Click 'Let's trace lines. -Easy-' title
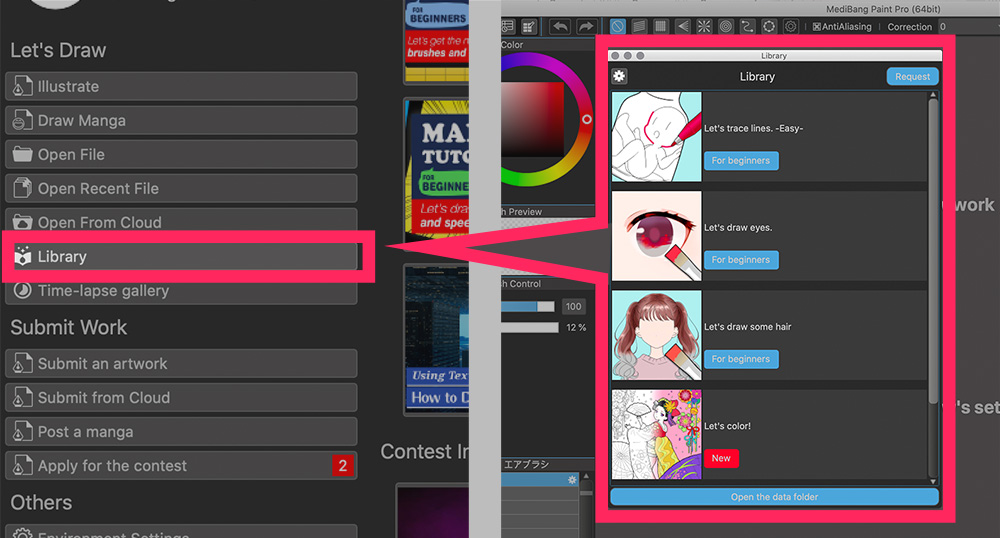Screen dimensions: 1000x538 click(x=753, y=128)
